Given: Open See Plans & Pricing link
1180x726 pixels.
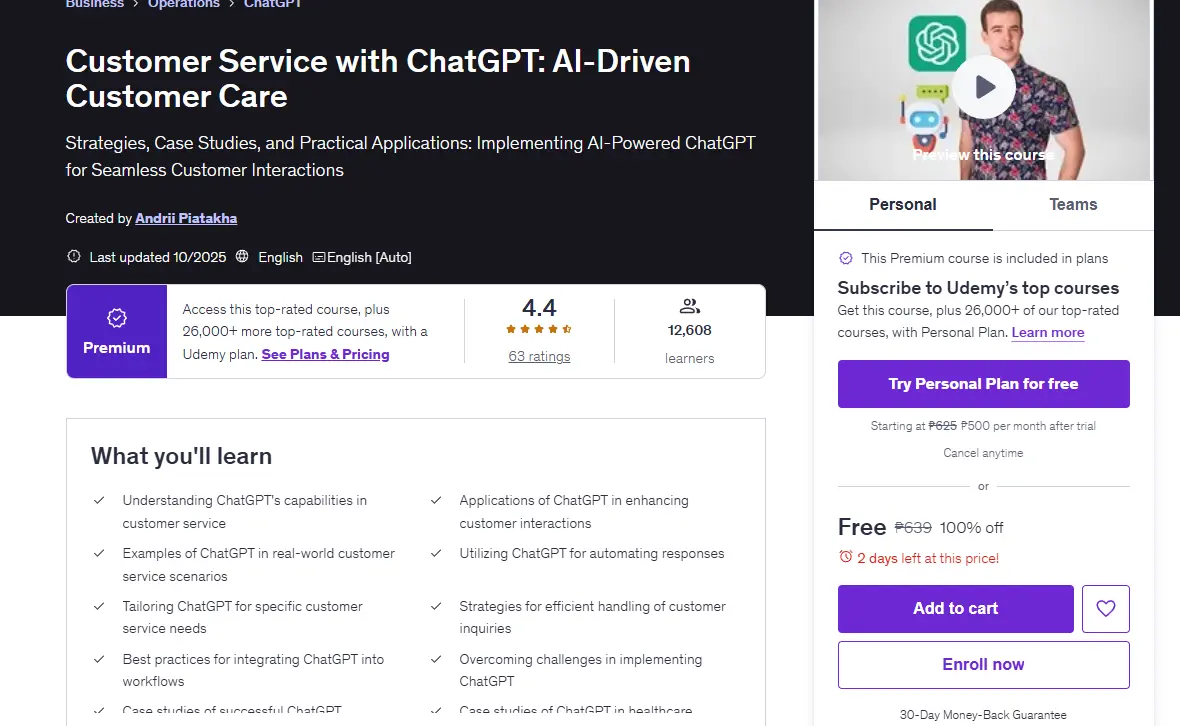Looking at the screenshot, I should (325, 354).
